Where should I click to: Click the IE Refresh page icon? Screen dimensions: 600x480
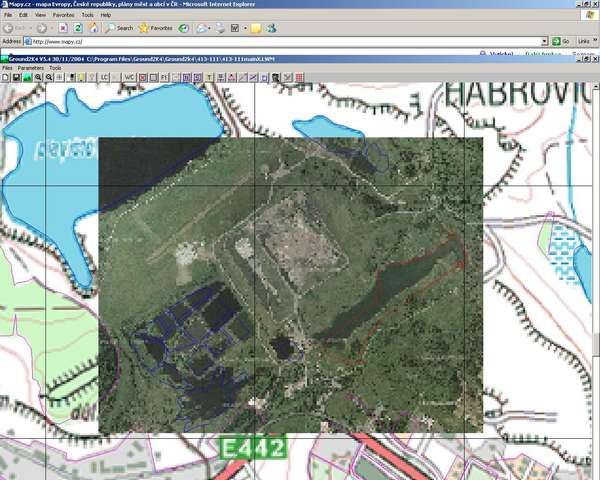tap(78, 28)
